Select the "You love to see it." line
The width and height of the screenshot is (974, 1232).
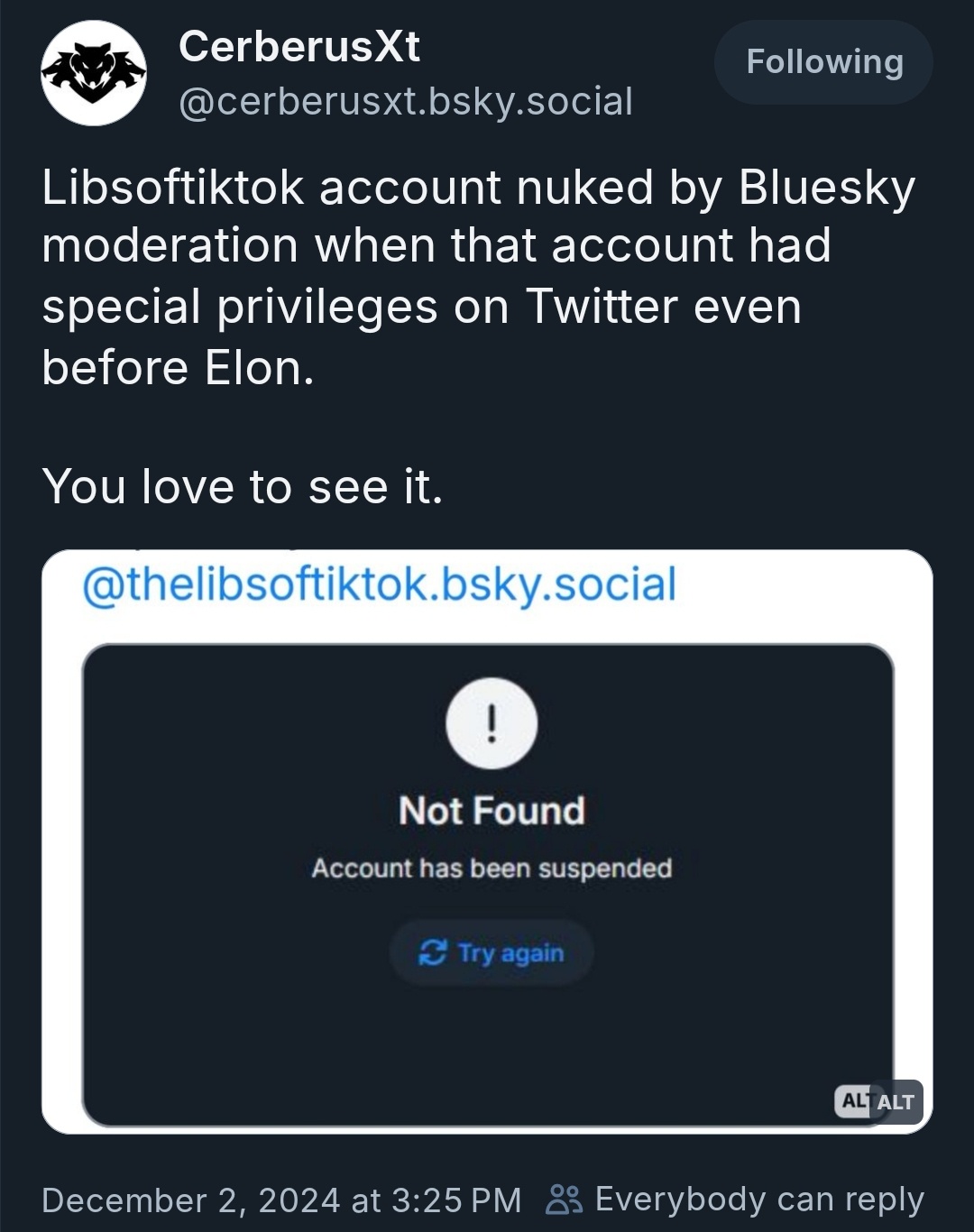tap(243, 486)
